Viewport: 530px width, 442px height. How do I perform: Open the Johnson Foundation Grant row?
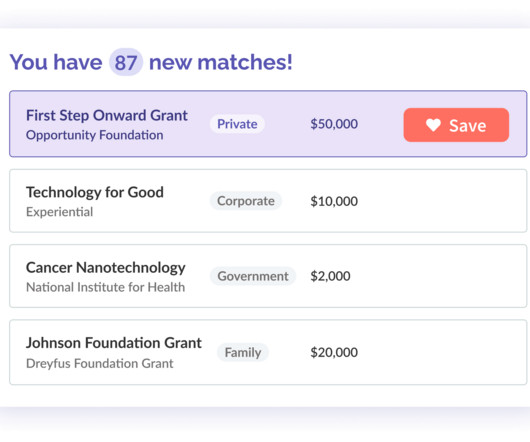(x=268, y=352)
